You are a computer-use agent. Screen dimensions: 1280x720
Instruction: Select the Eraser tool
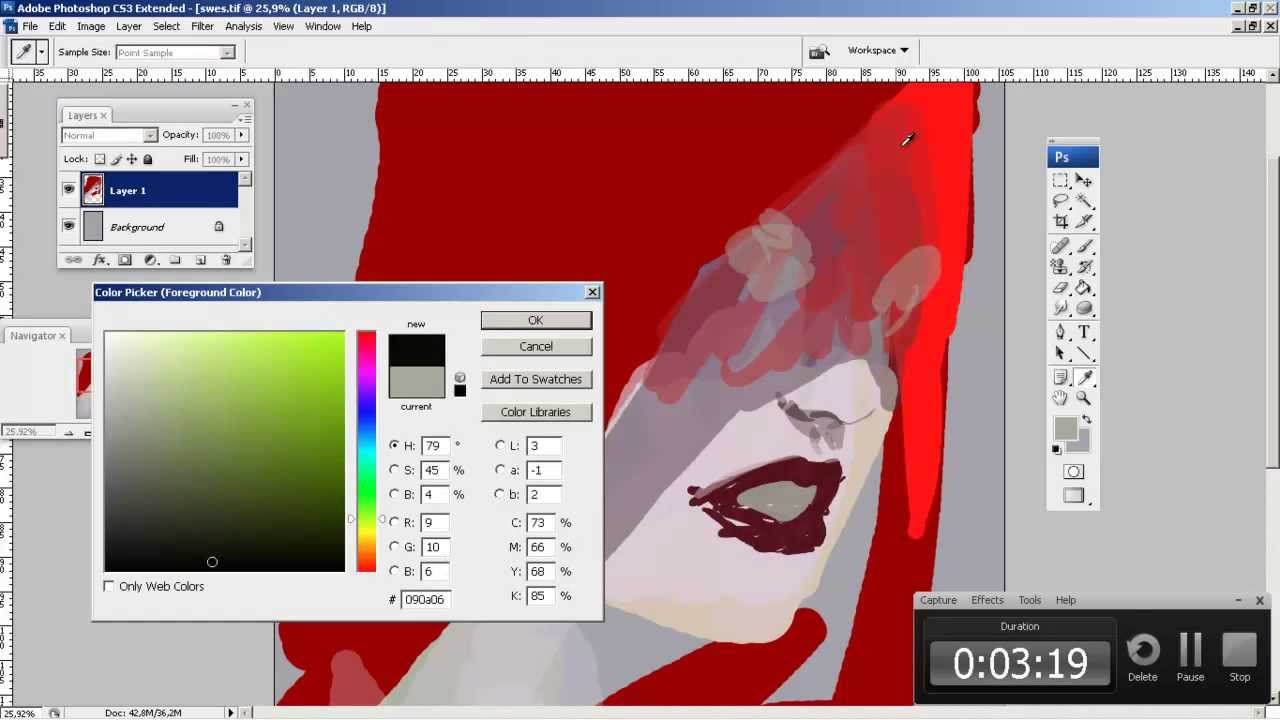(x=1060, y=288)
